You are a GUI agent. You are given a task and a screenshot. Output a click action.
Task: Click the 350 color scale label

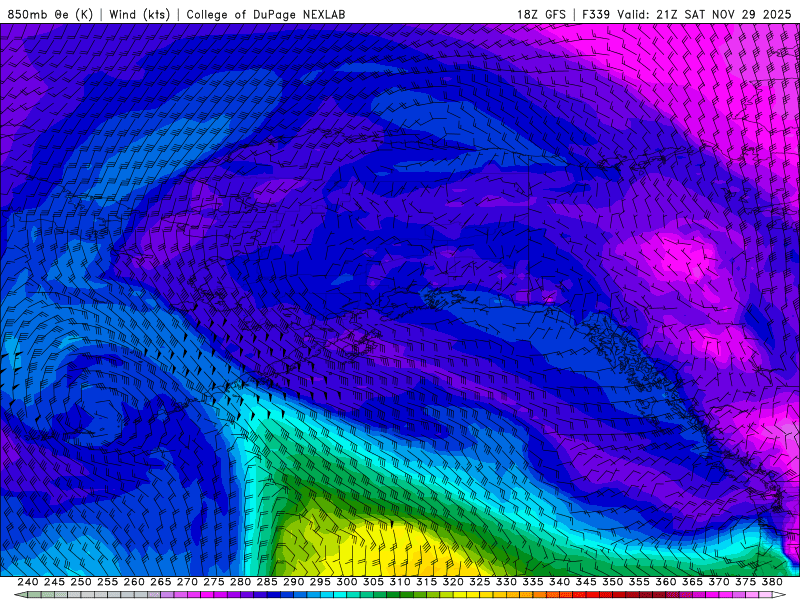[613, 582]
